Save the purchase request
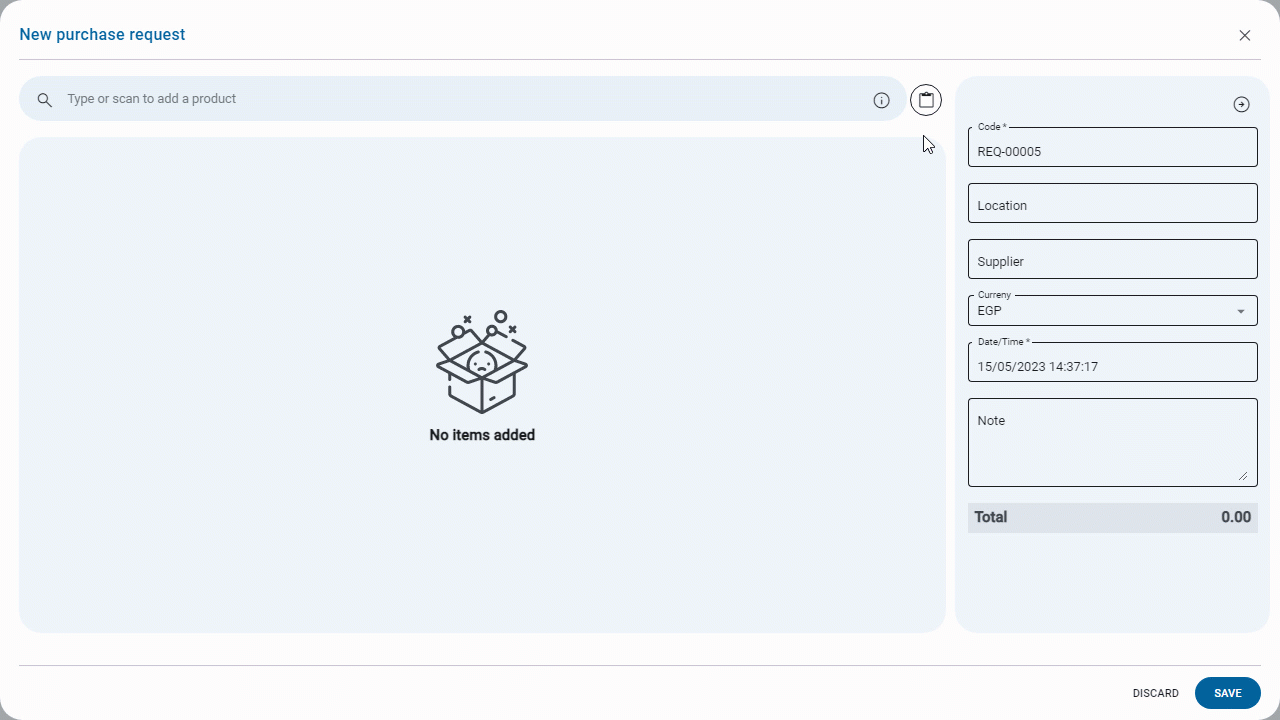 (1228, 693)
